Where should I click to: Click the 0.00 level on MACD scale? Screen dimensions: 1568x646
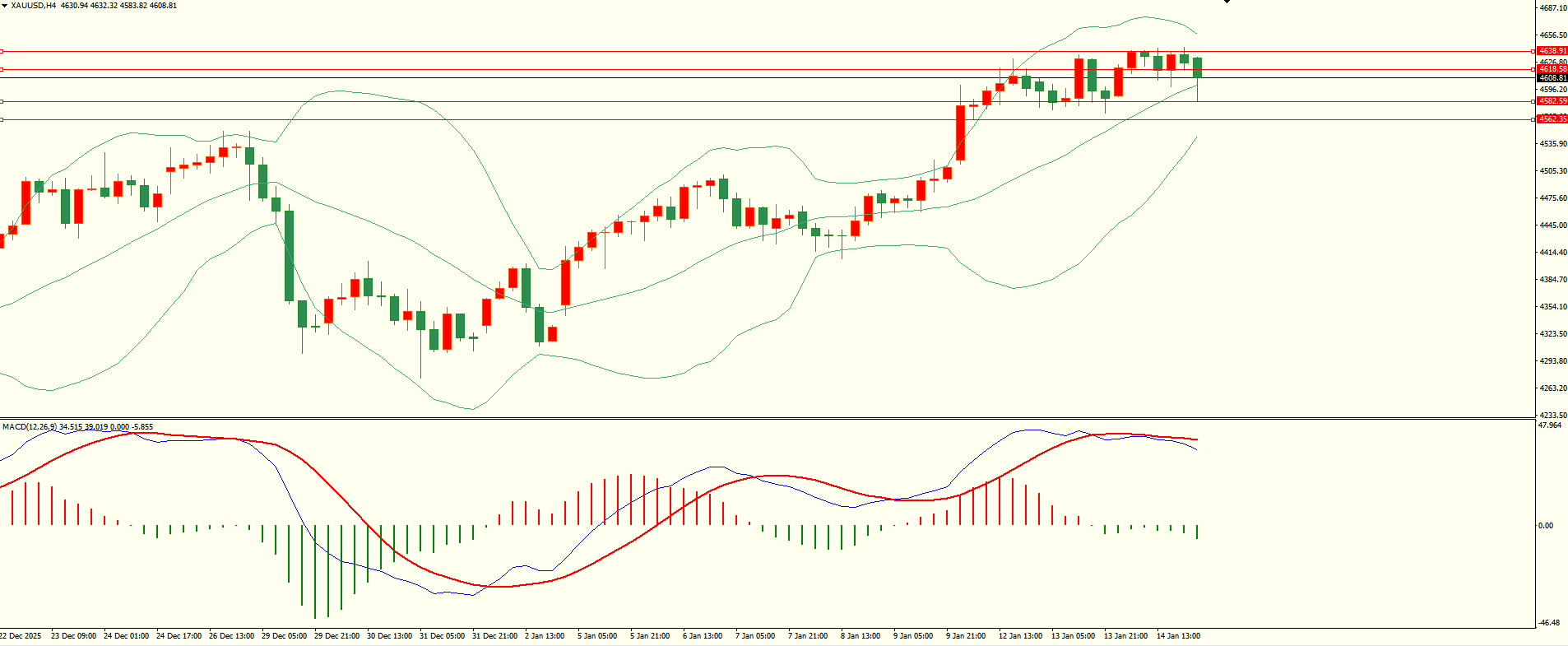pos(1546,525)
